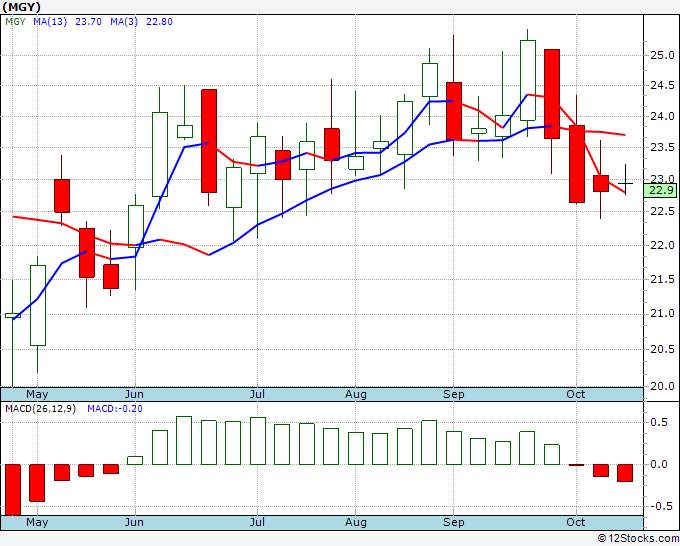Screen dimensions: 680x546
Task: Click the 20.0 price axis label
Action: (x=662, y=386)
